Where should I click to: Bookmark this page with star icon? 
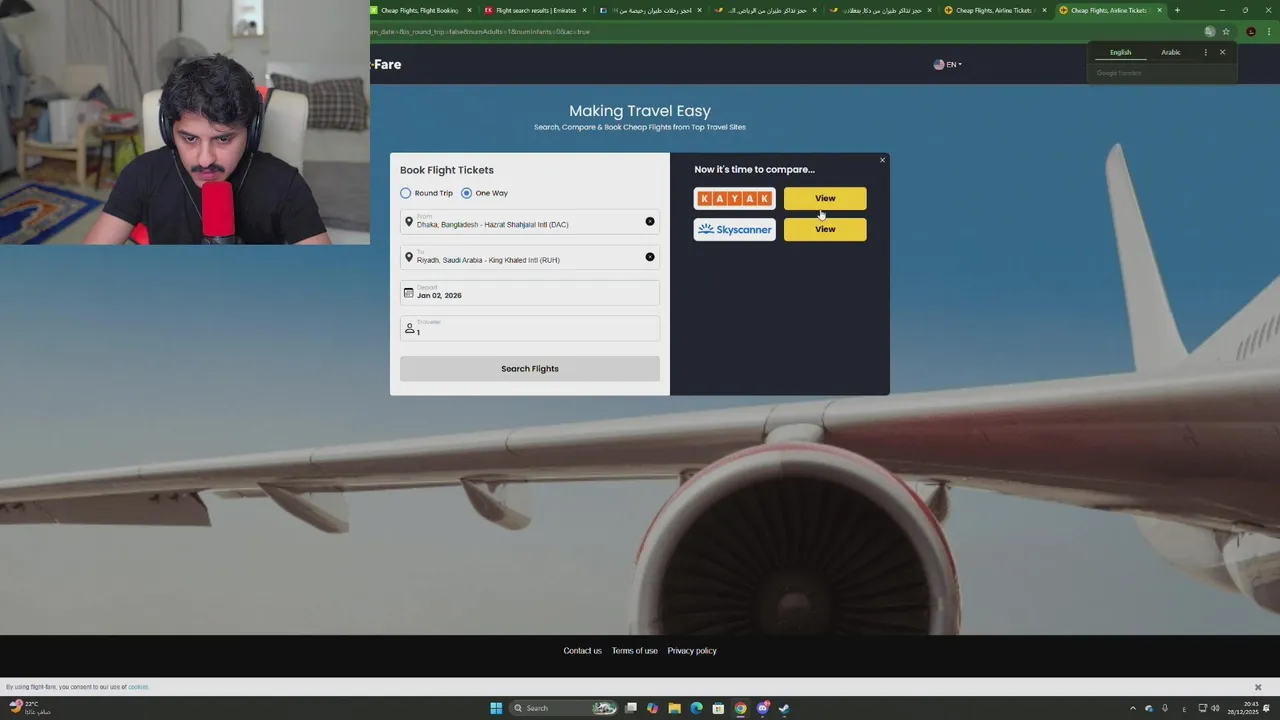1226,31
